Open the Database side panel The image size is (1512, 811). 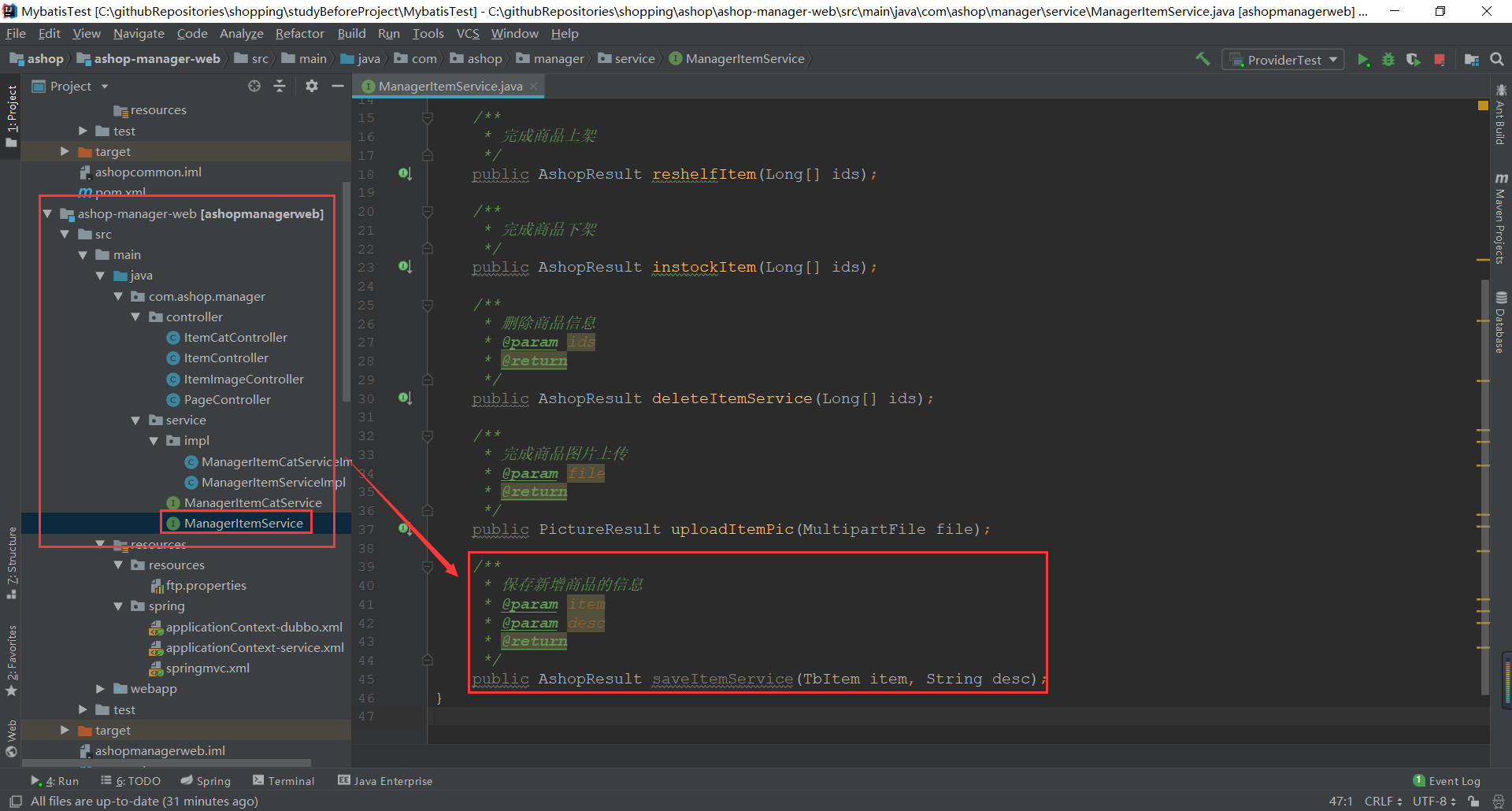(x=1501, y=323)
